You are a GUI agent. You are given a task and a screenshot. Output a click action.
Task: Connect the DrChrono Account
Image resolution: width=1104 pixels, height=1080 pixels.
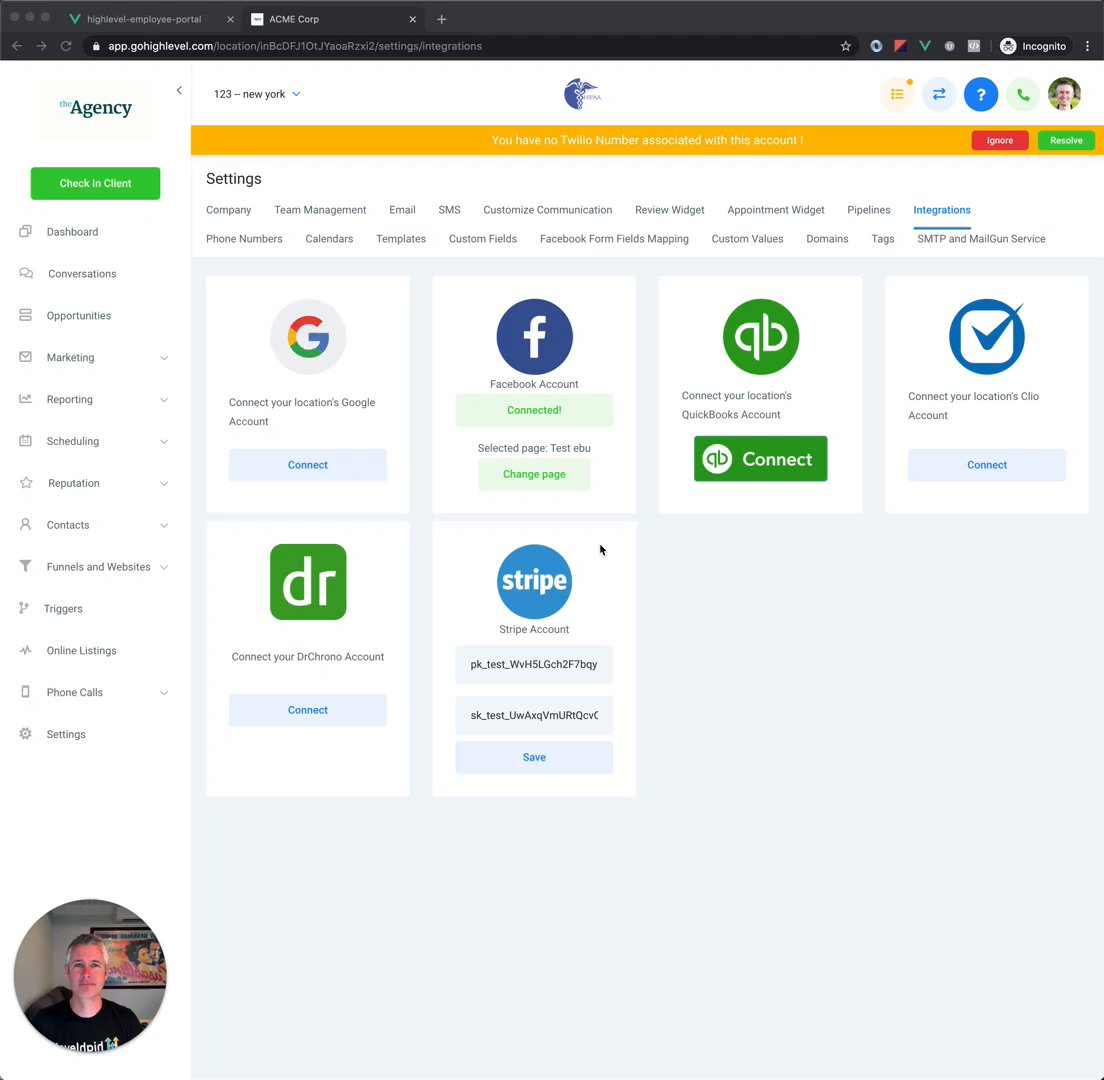click(308, 710)
